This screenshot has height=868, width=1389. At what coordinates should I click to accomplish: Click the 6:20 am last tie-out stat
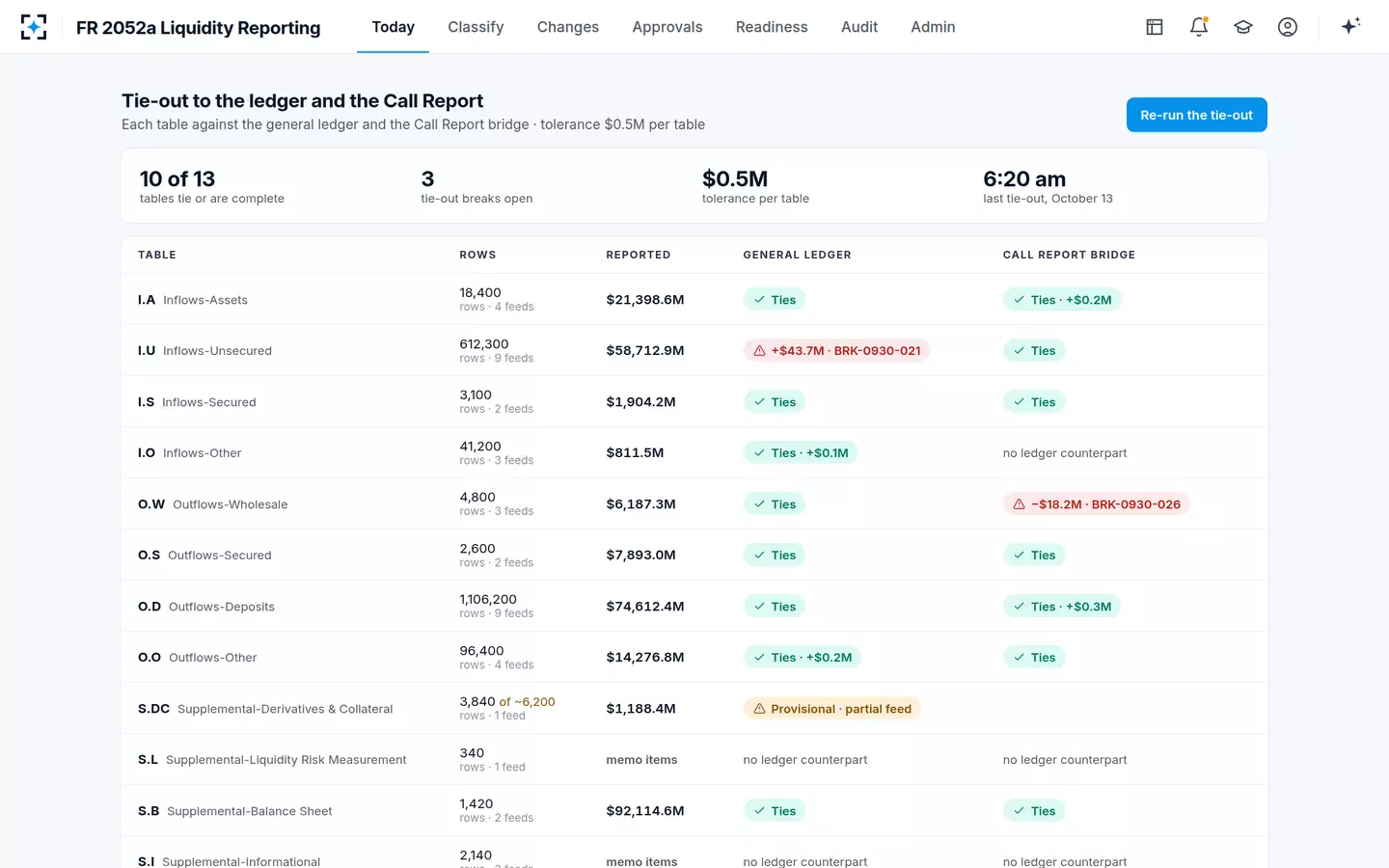pos(1048,186)
